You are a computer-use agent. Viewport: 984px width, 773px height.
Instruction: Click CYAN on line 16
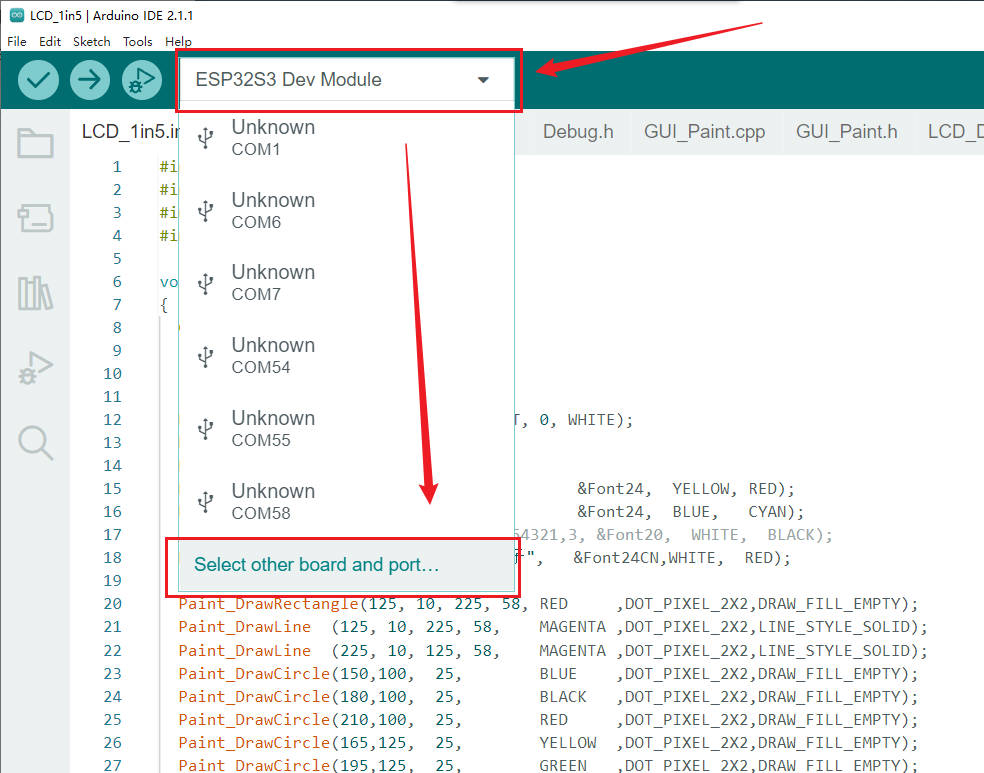767,512
